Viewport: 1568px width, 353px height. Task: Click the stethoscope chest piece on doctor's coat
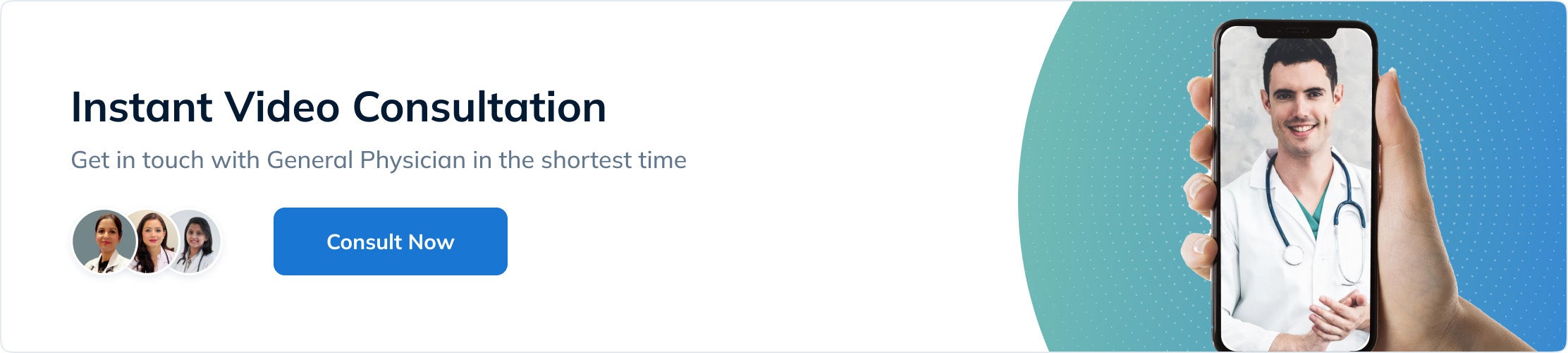[x=1292, y=254]
